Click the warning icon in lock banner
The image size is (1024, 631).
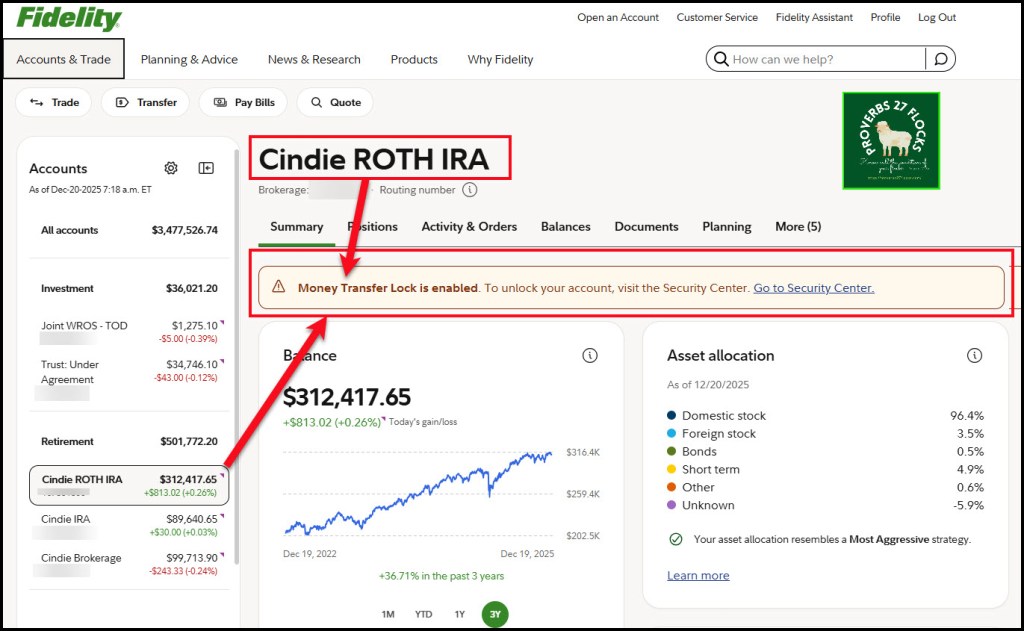279,287
